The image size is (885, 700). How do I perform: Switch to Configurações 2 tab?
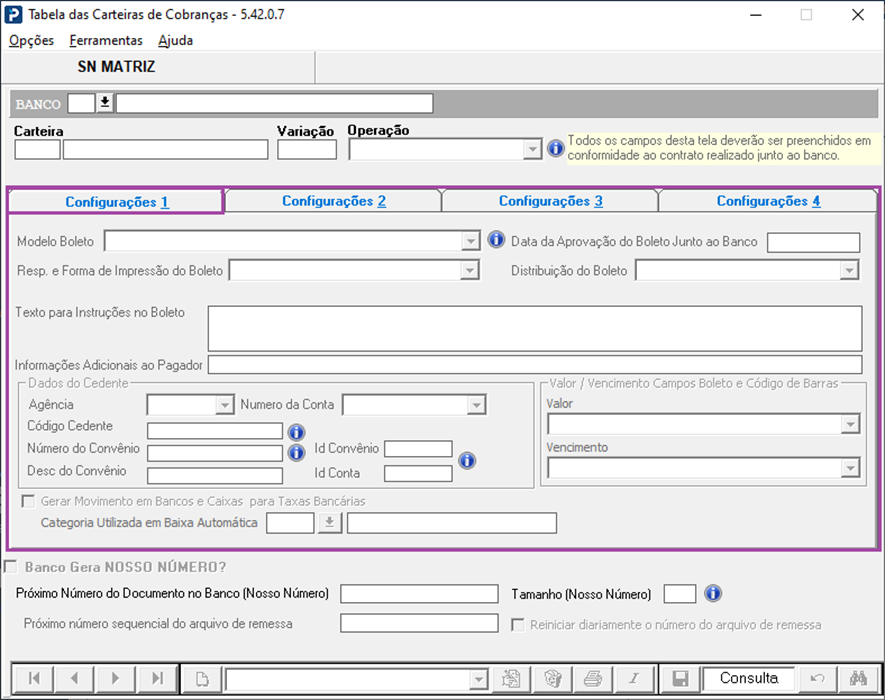tap(334, 201)
